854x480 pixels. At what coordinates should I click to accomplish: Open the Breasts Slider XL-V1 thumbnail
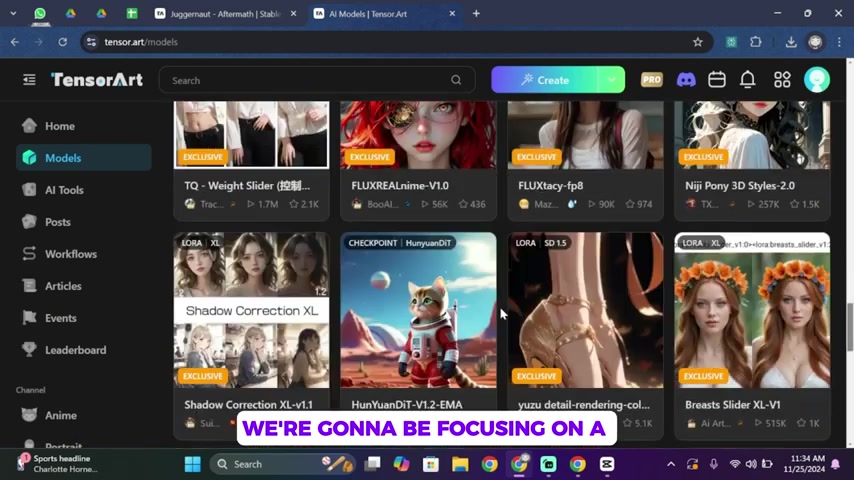pos(752,311)
